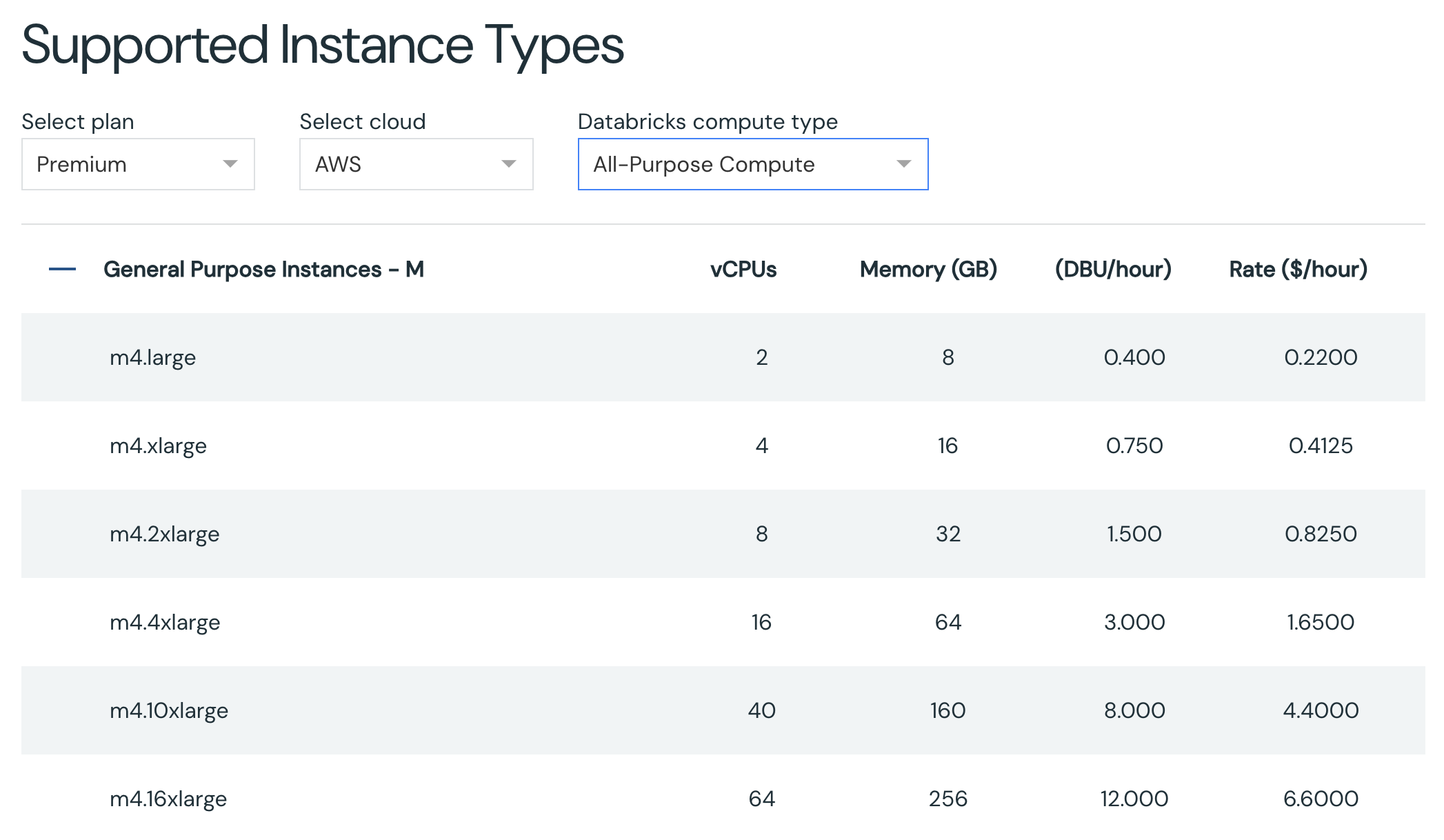
Task: Open the Select cloud AWS dropdown
Action: (x=416, y=164)
